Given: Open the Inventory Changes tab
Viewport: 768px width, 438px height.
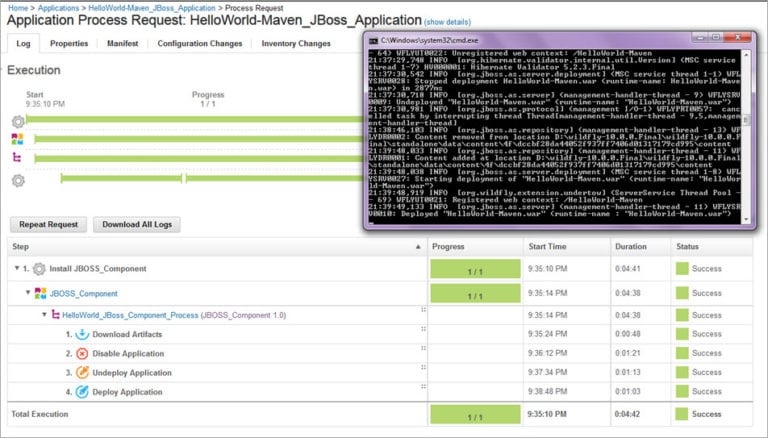Looking at the screenshot, I should pos(296,44).
